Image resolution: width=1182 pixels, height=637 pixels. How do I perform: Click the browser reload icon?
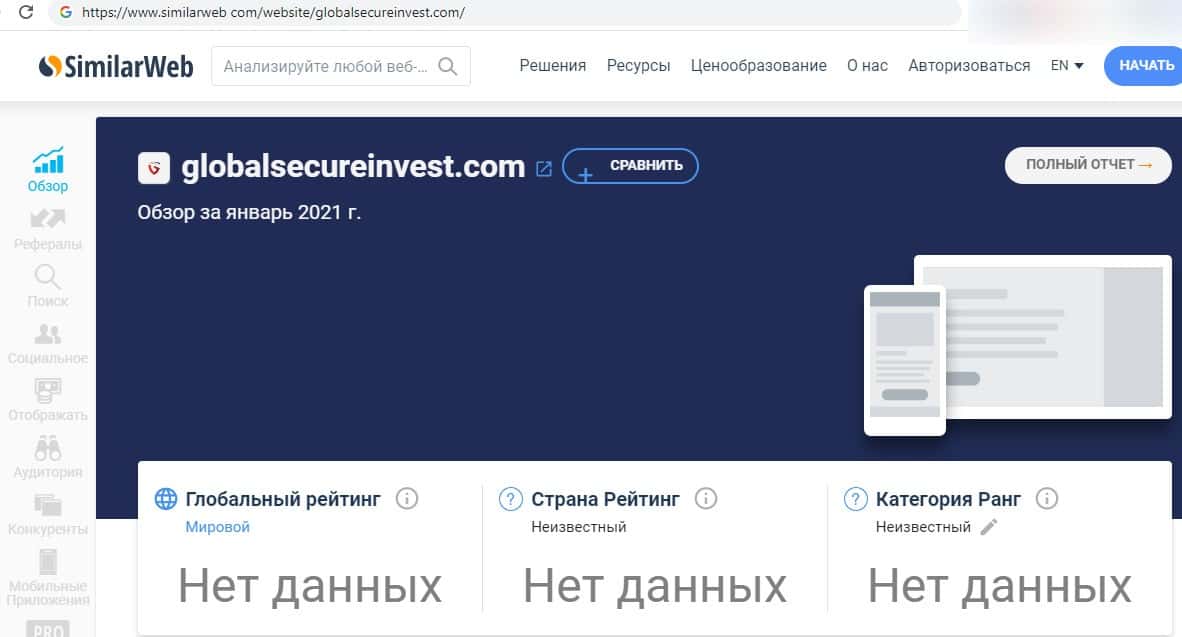[x=26, y=12]
